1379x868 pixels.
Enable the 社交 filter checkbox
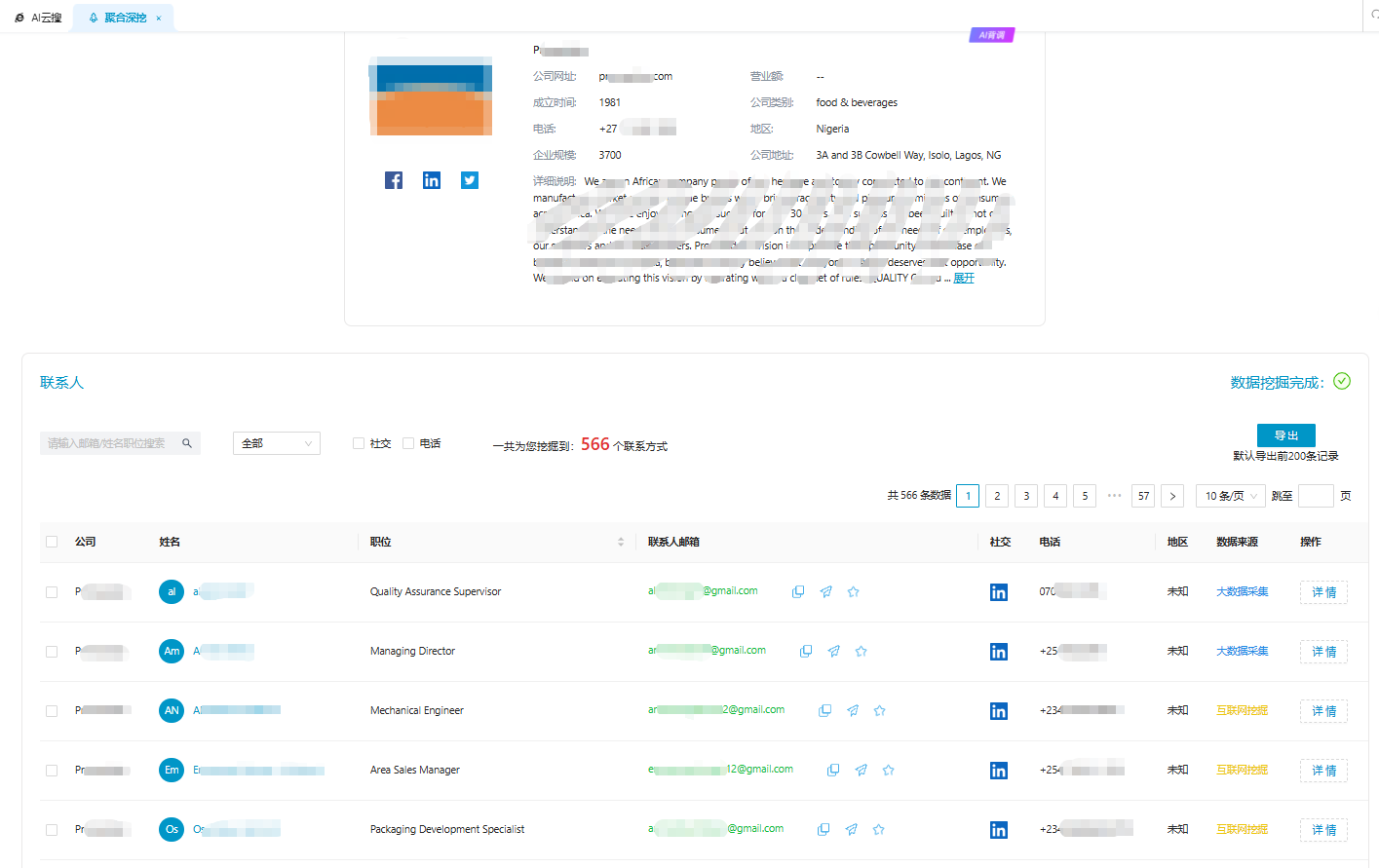point(359,443)
